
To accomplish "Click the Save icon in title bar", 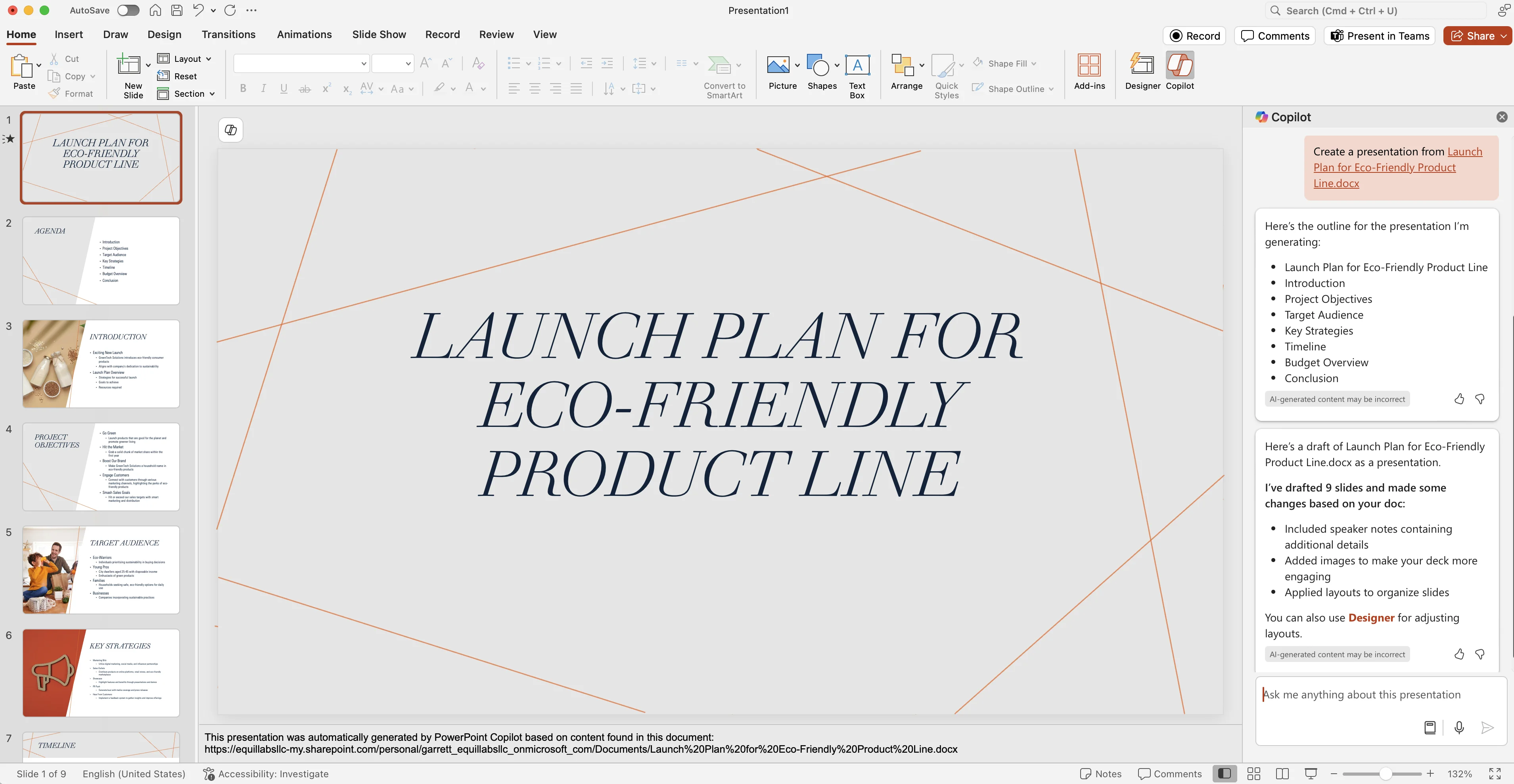I will tap(176, 10).
